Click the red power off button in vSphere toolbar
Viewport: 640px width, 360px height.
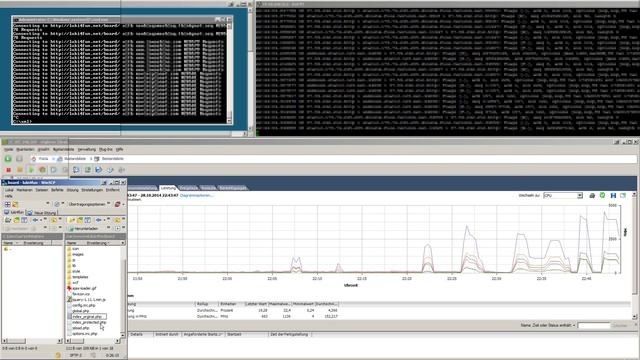[x=8, y=170]
